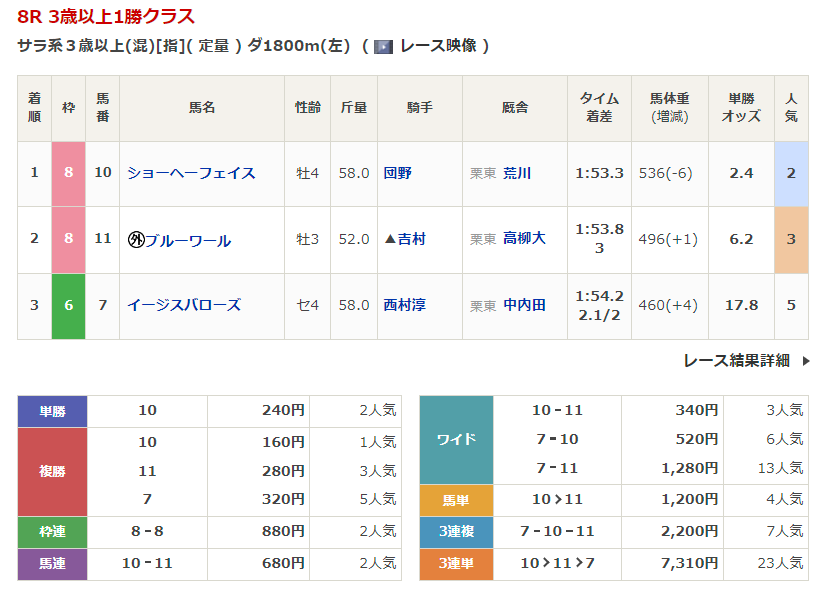Open trainer 中内田 page
Viewport: 825px width, 589px height.
(524, 305)
